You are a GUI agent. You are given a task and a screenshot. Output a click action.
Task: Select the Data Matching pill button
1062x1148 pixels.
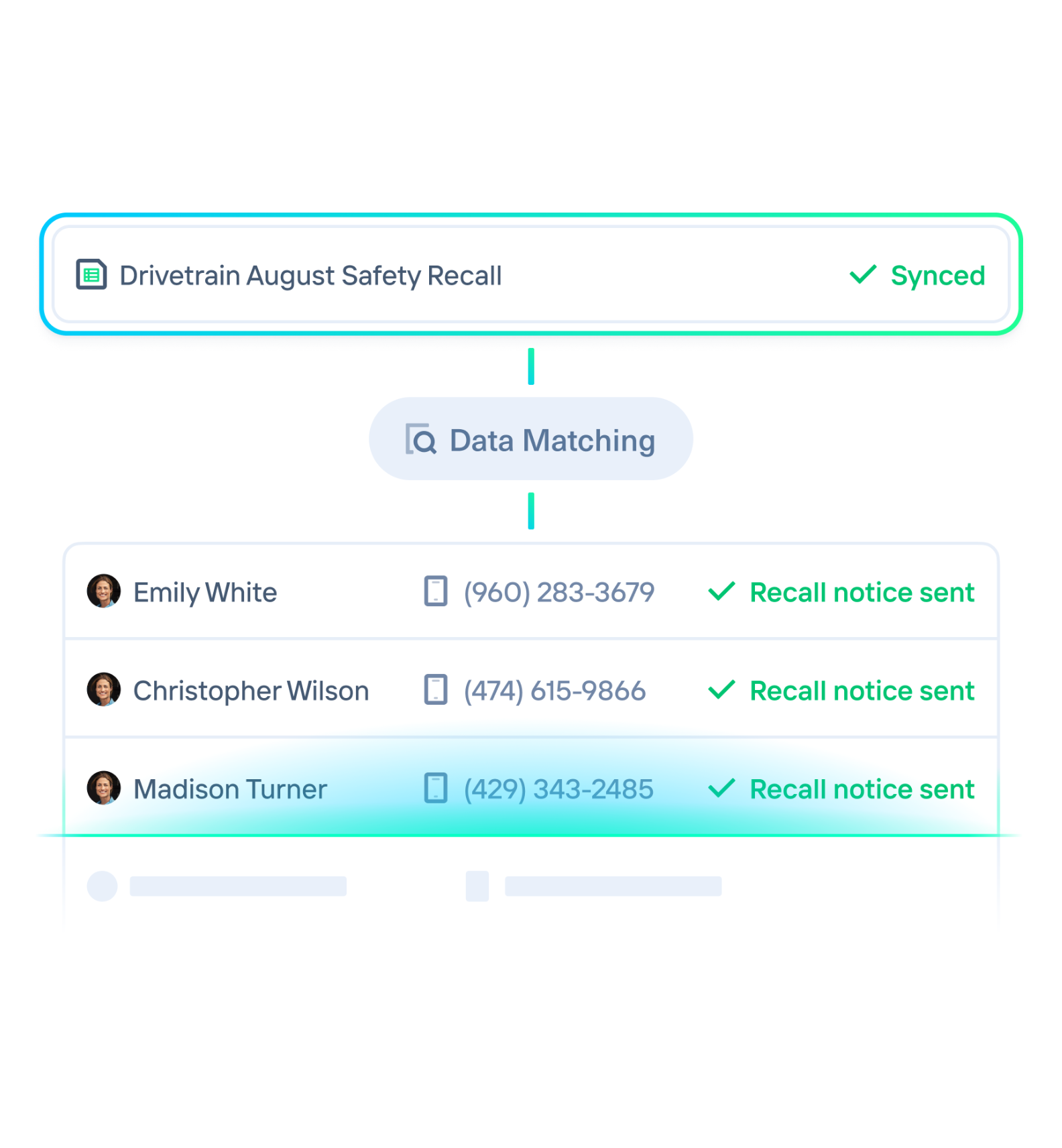click(x=531, y=439)
